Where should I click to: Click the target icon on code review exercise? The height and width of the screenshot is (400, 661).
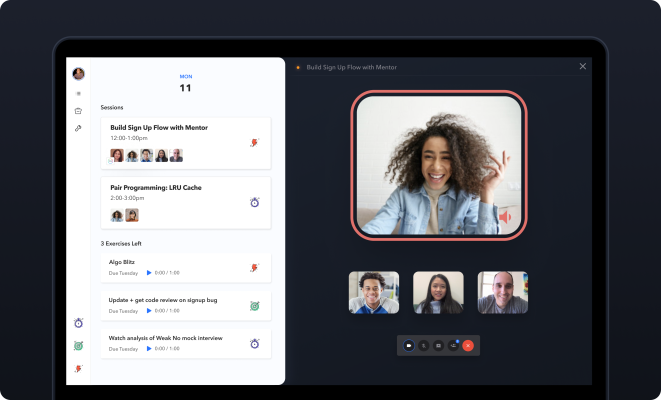tap(254, 305)
